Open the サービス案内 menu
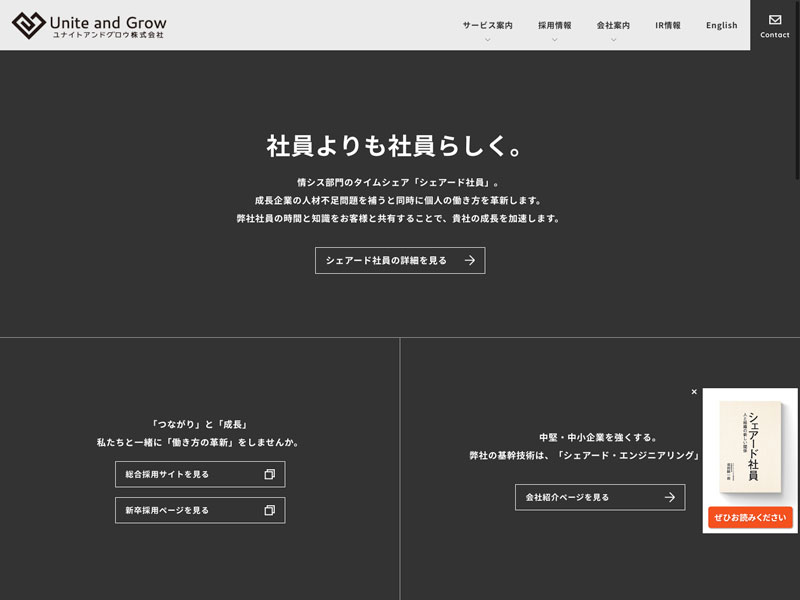The image size is (800, 600). pyautogui.click(x=487, y=25)
